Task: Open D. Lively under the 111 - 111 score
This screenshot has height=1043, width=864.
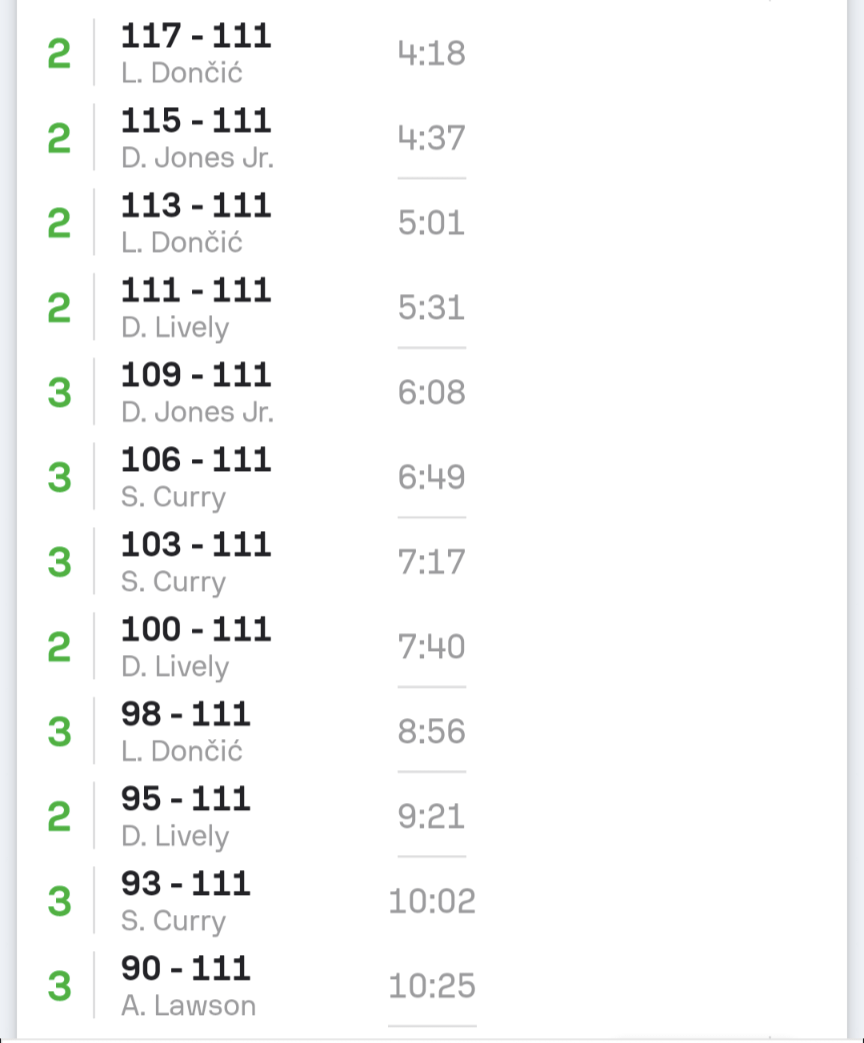Action: click(175, 328)
